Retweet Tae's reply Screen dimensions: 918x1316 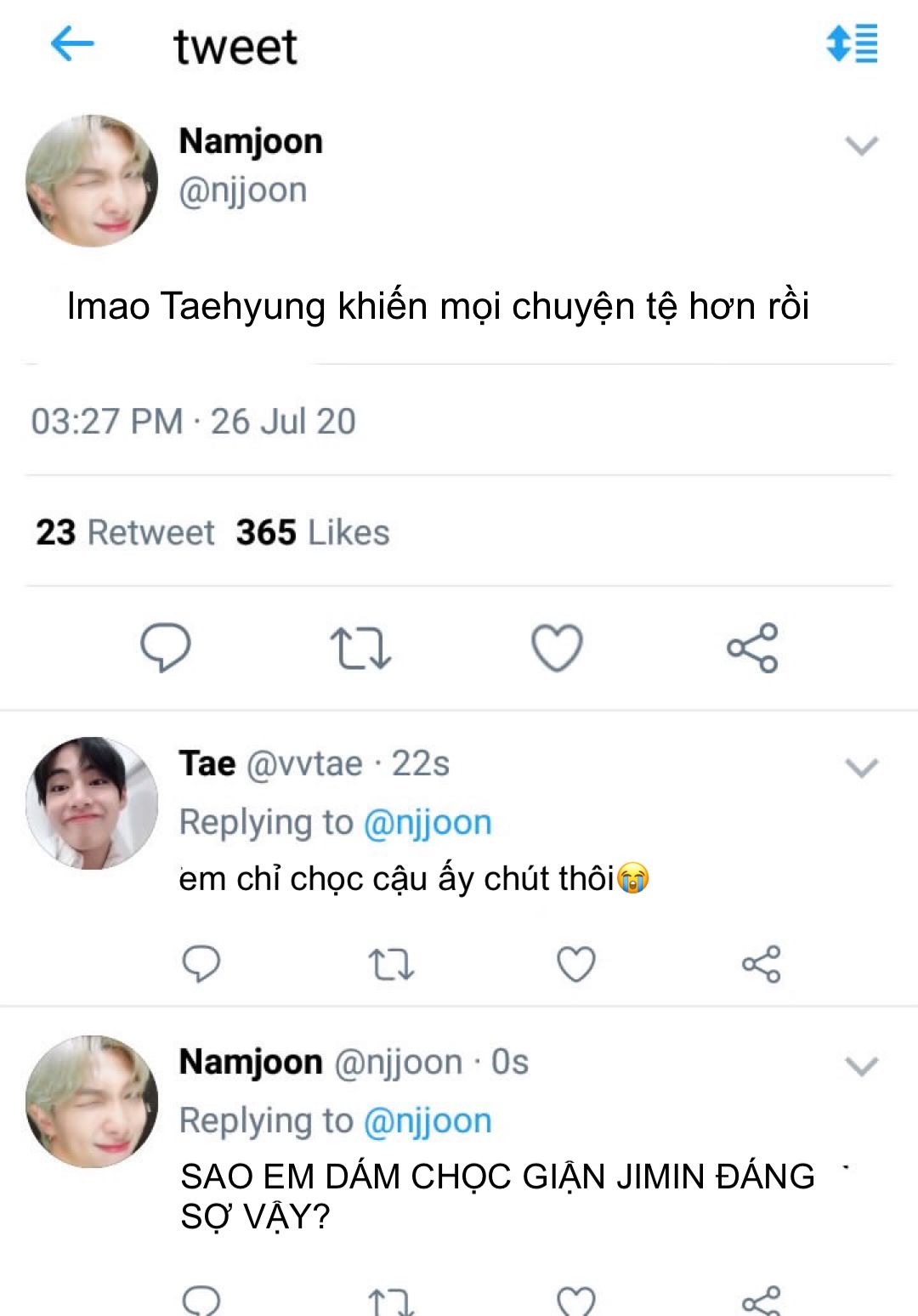tap(391, 965)
